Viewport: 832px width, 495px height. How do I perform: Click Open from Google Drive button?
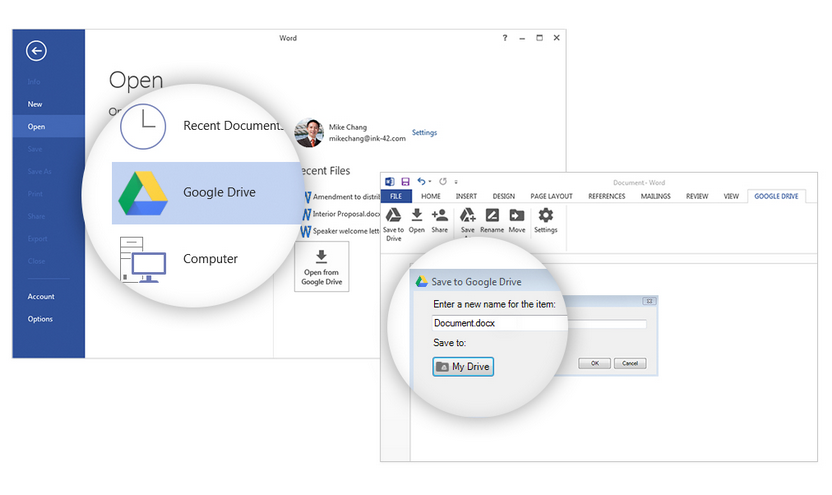(322, 267)
